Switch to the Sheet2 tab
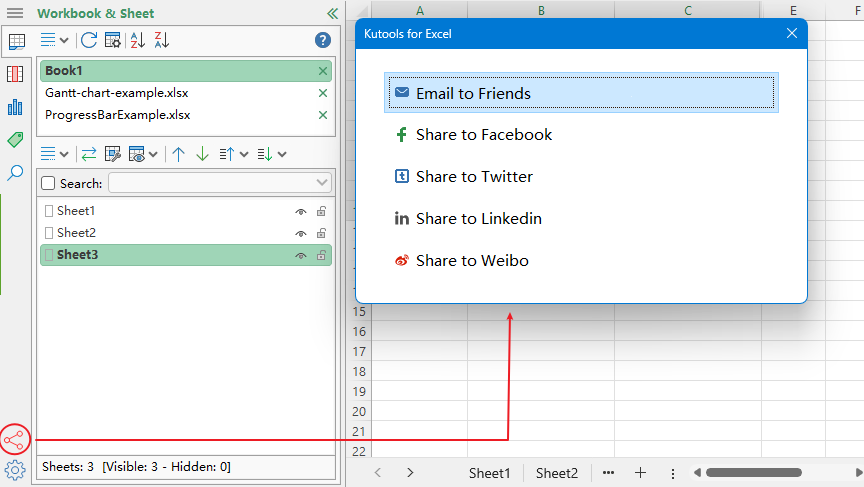The image size is (864, 487). 556,473
